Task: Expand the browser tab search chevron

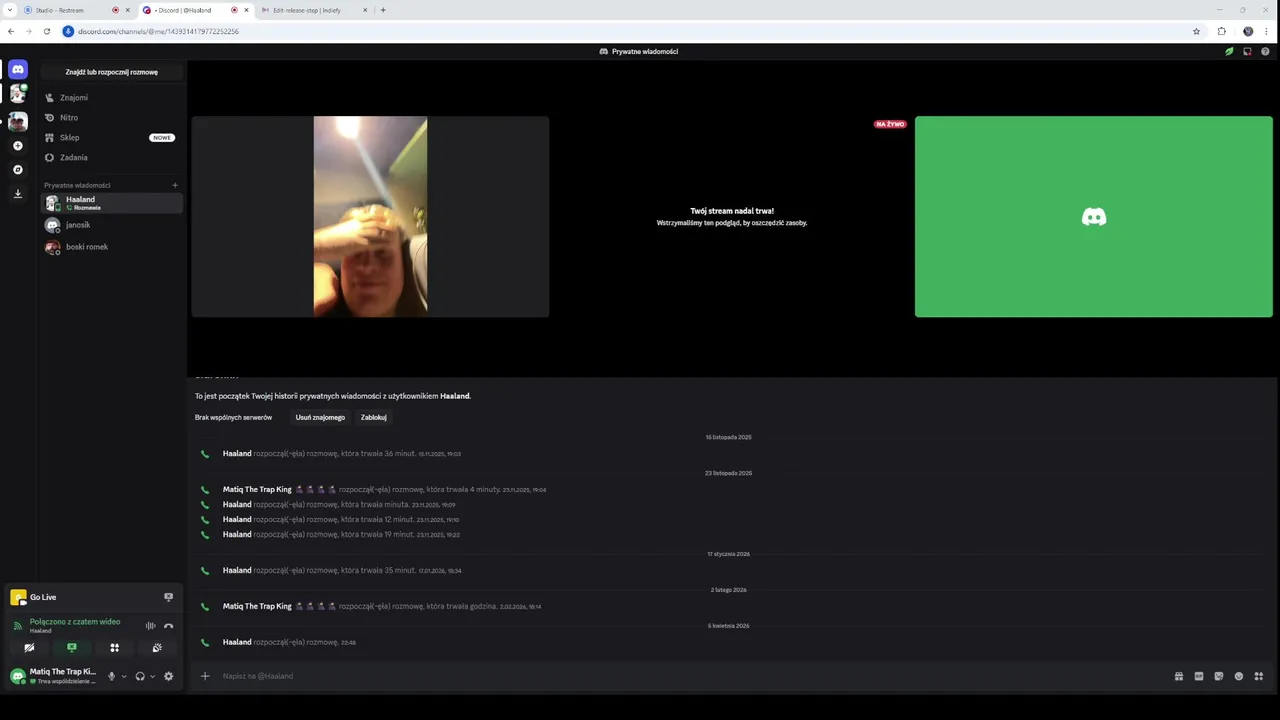Action: (10, 10)
